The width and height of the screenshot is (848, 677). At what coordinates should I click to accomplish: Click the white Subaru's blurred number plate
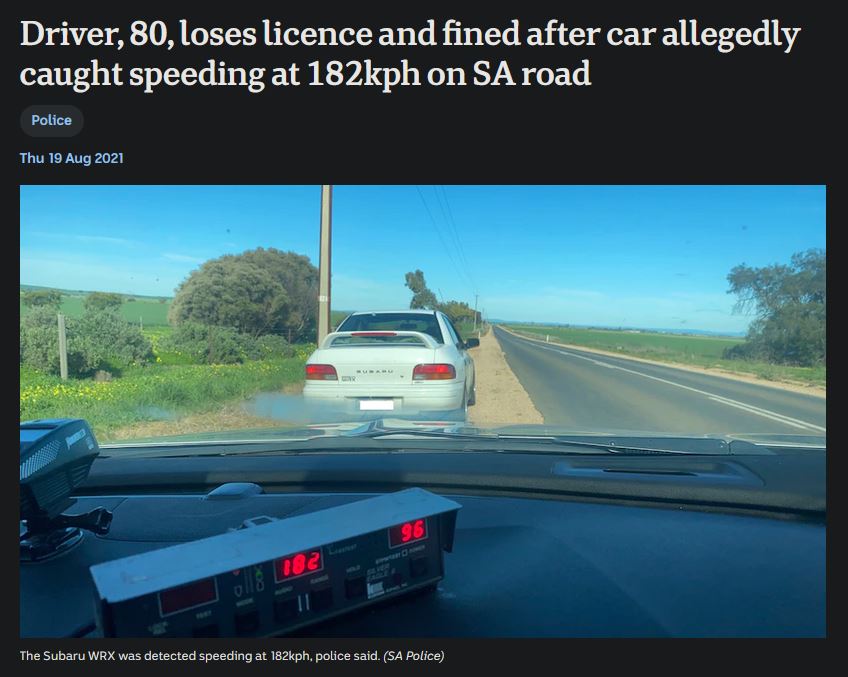[x=377, y=404]
